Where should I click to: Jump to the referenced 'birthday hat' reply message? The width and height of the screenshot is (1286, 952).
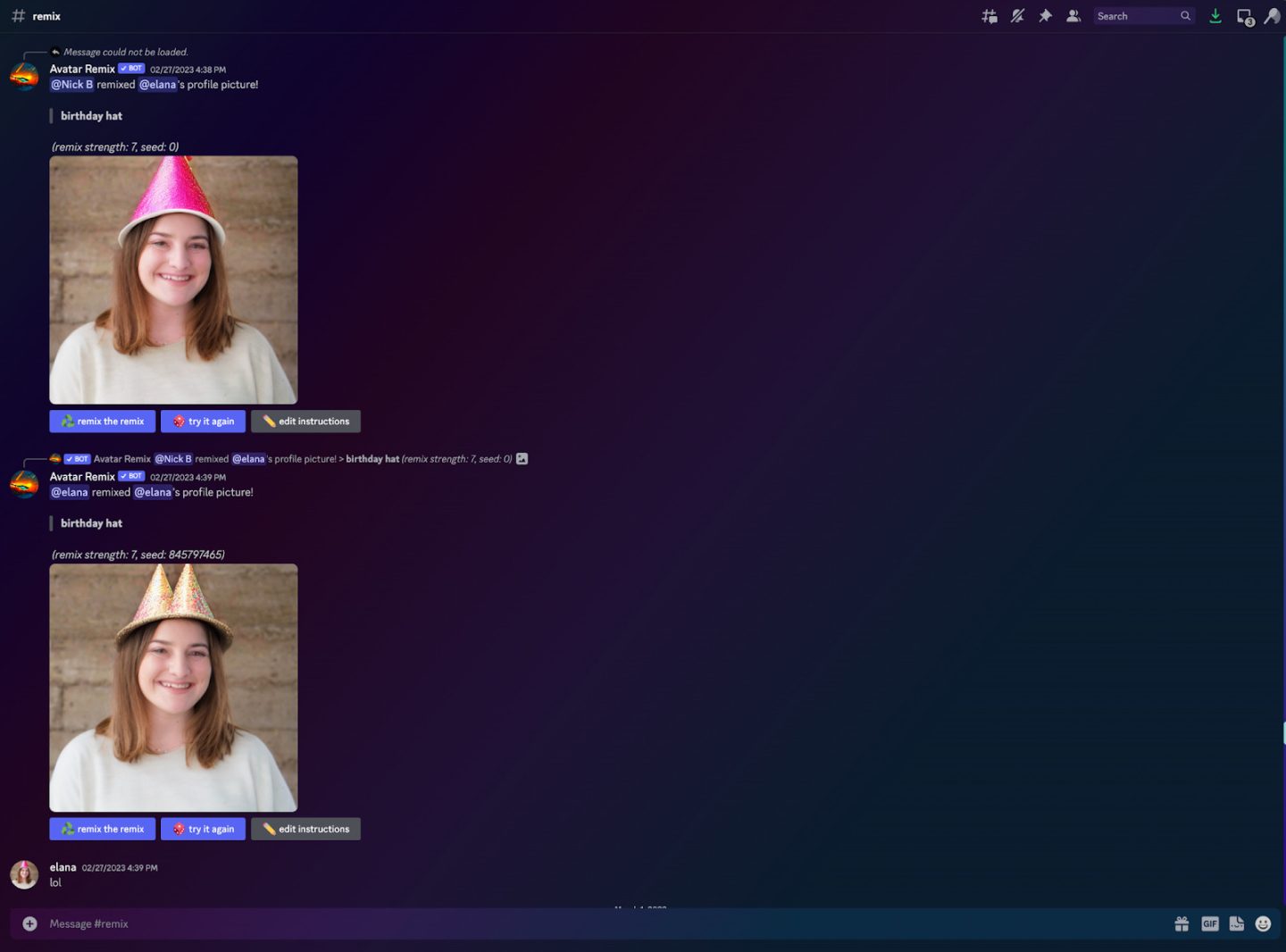click(x=372, y=458)
